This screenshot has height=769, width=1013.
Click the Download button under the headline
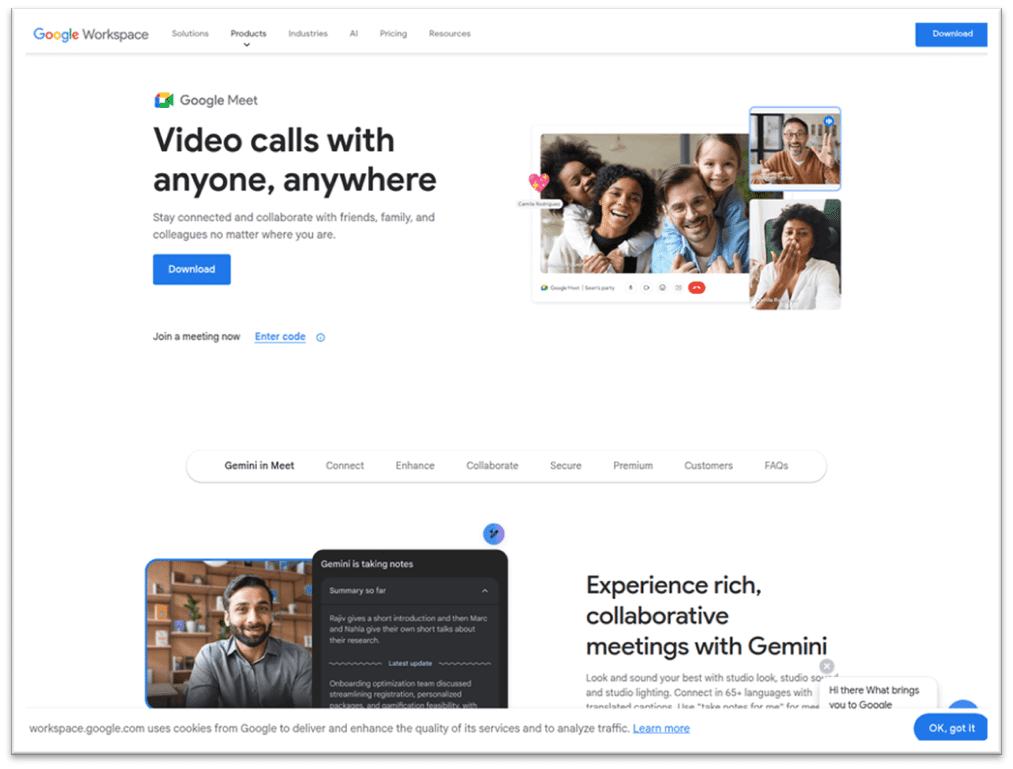click(191, 269)
